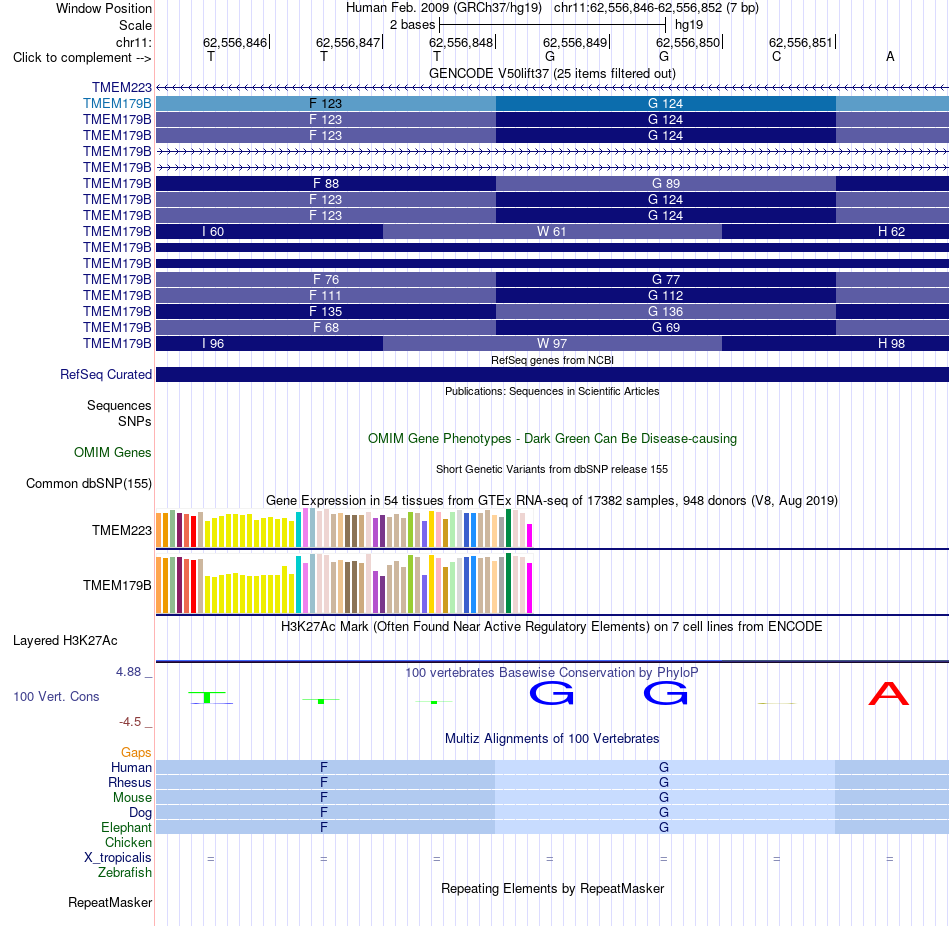Image resolution: width=950 pixels, height=926 pixels.
Task: Click the 'Sequences' track label
Action: coord(119,405)
